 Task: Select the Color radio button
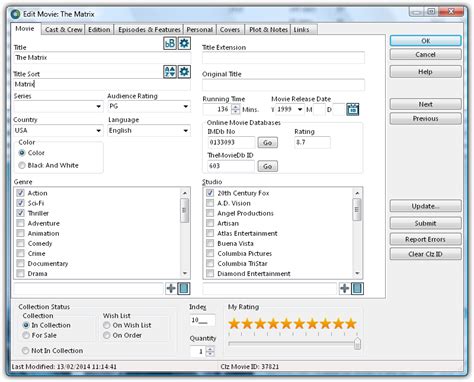[x=22, y=153]
